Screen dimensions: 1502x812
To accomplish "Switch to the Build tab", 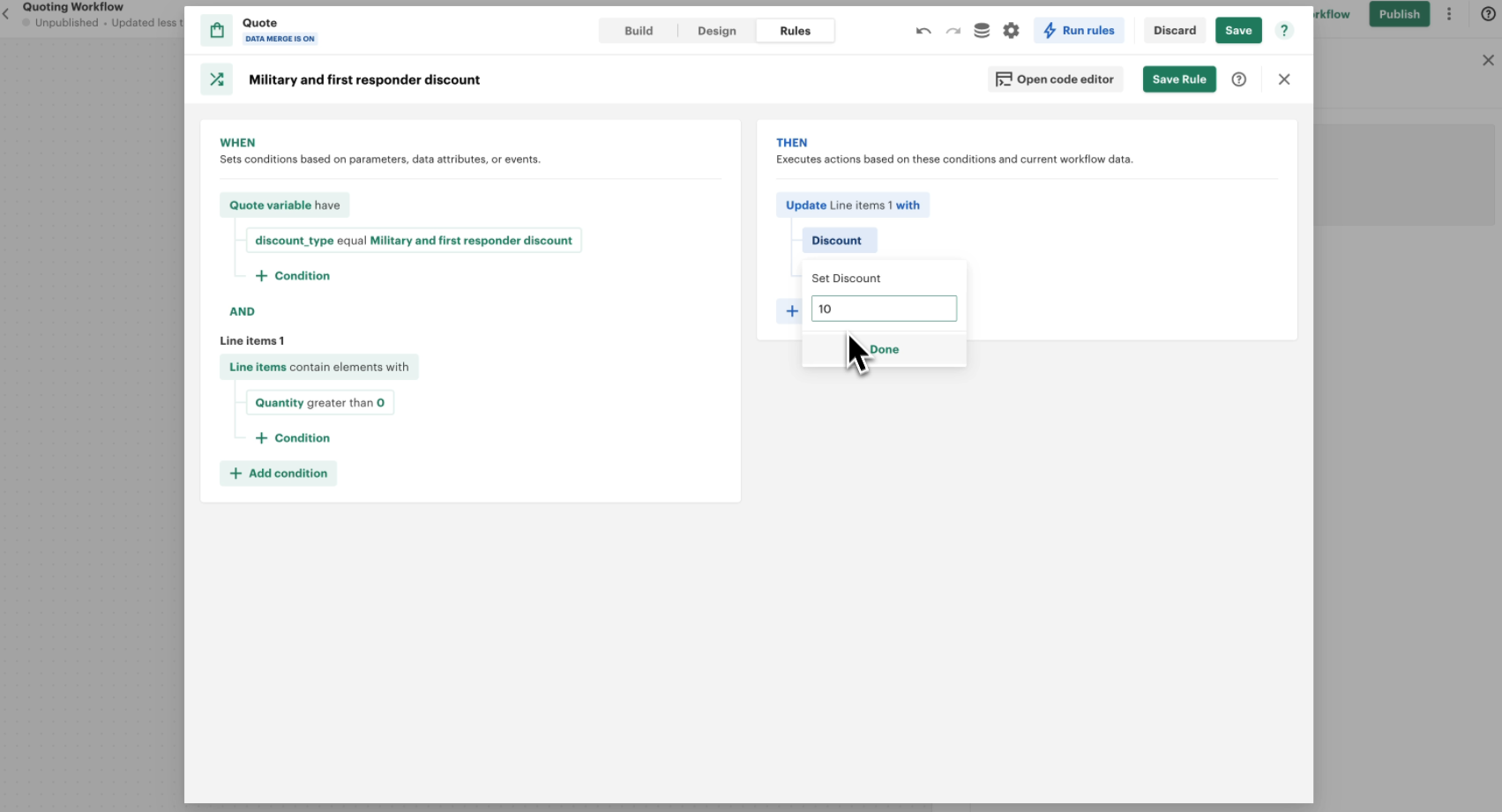I will 639,31.
